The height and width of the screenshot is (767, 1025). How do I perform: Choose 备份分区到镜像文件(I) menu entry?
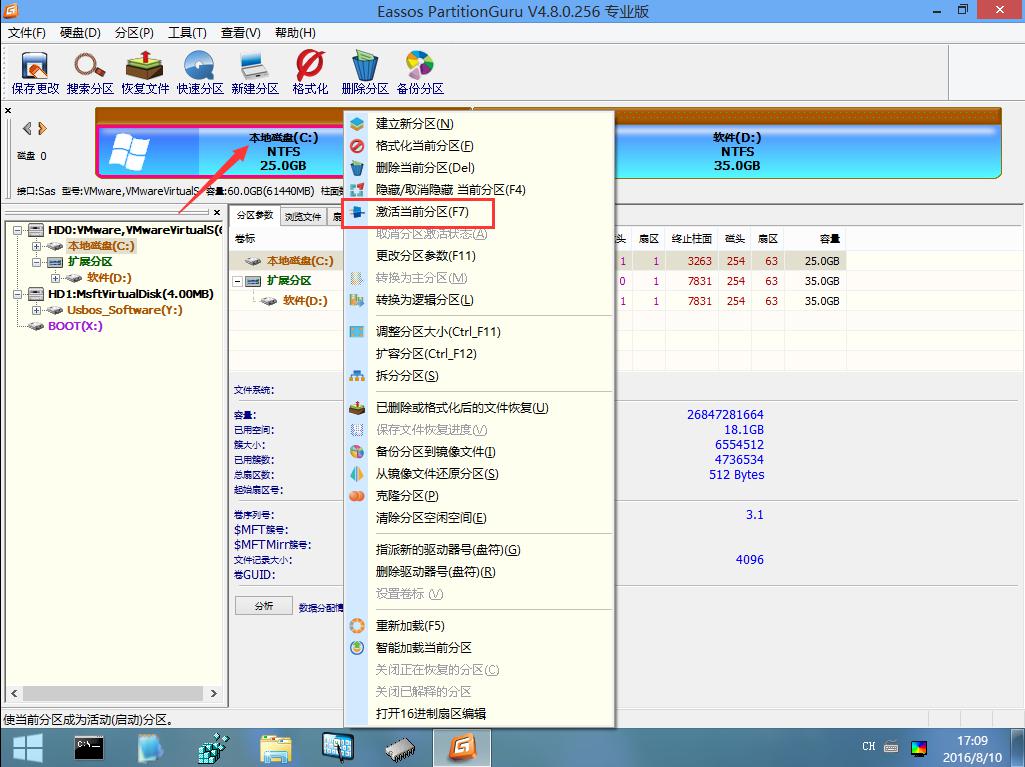point(479,452)
